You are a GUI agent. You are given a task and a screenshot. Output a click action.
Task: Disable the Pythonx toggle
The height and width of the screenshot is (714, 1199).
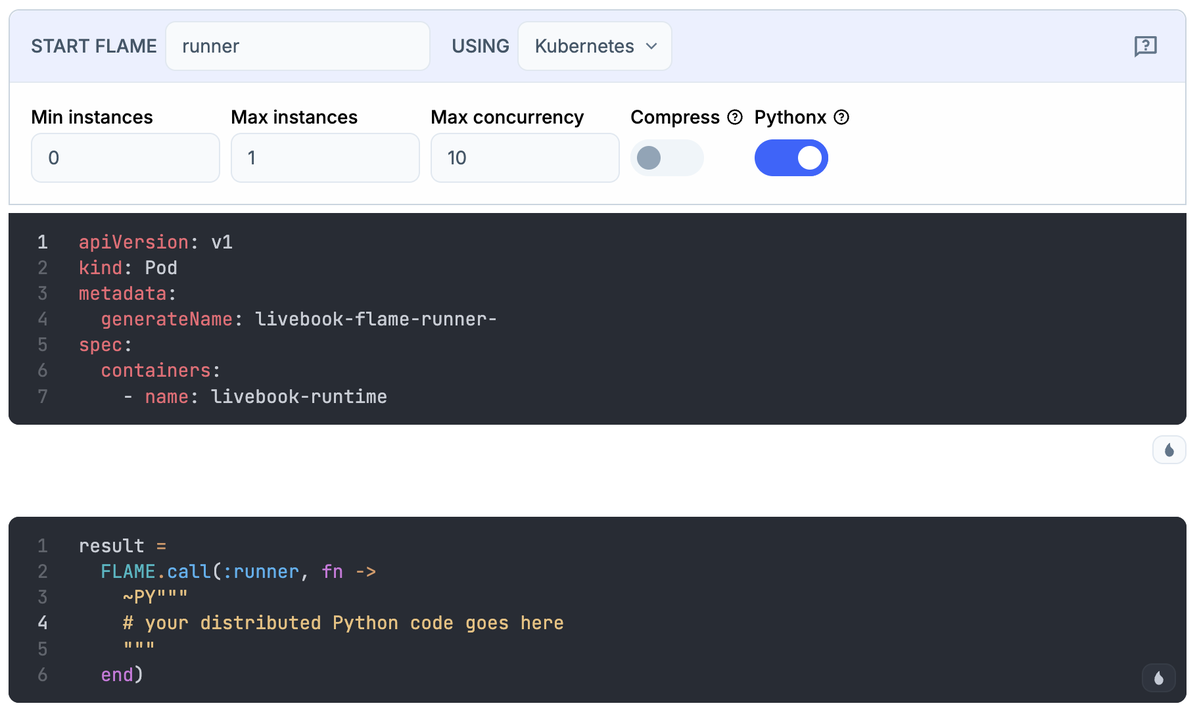pyautogui.click(x=791, y=157)
